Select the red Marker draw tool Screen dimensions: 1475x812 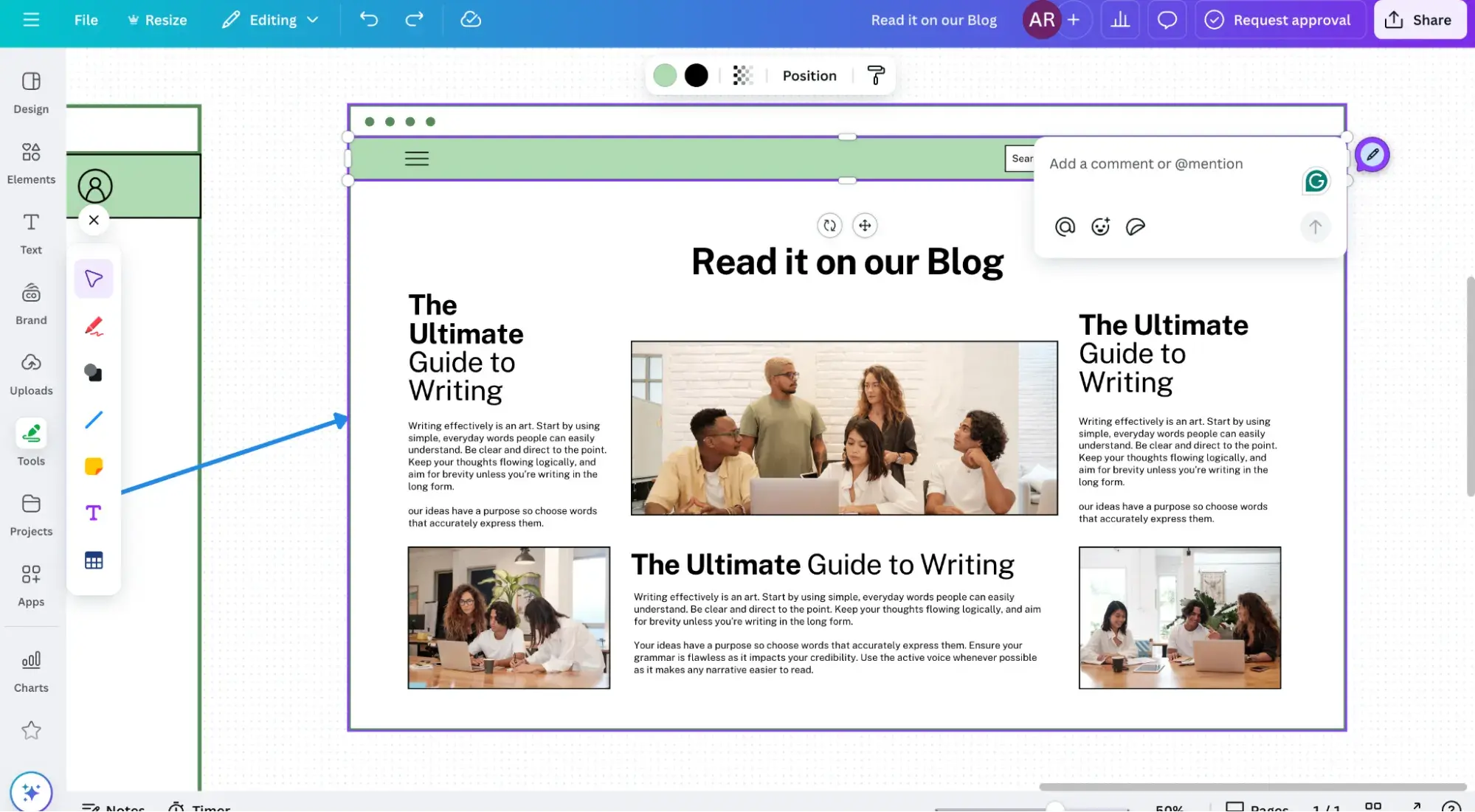tap(94, 326)
